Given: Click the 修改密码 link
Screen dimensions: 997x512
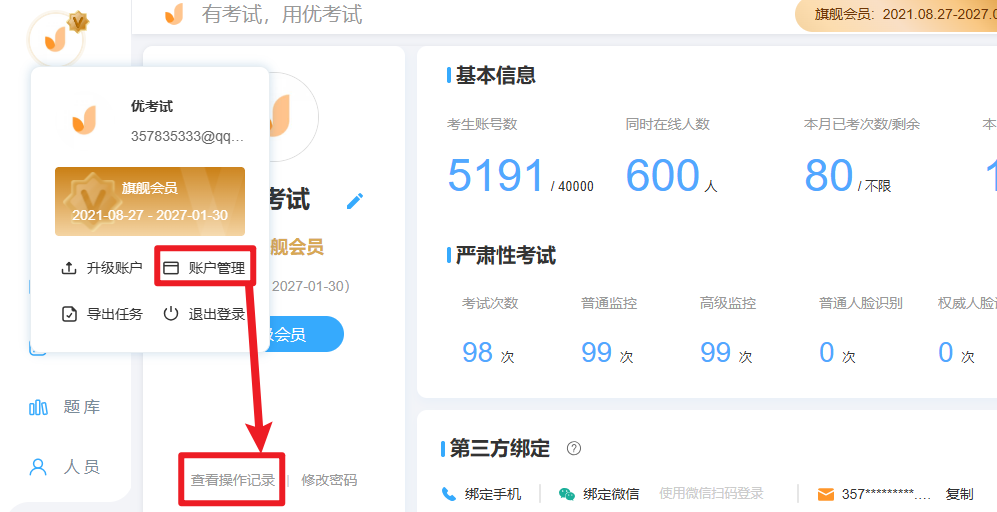Looking at the screenshot, I should pyautogui.click(x=329, y=480).
